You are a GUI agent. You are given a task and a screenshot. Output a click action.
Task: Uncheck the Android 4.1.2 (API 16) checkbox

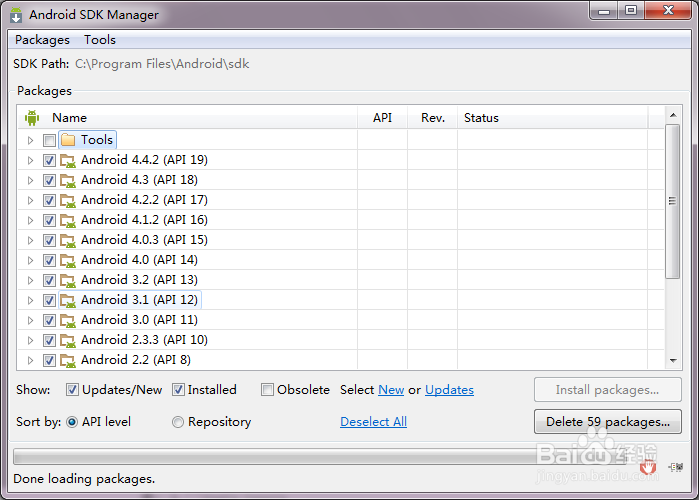[x=49, y=221]
